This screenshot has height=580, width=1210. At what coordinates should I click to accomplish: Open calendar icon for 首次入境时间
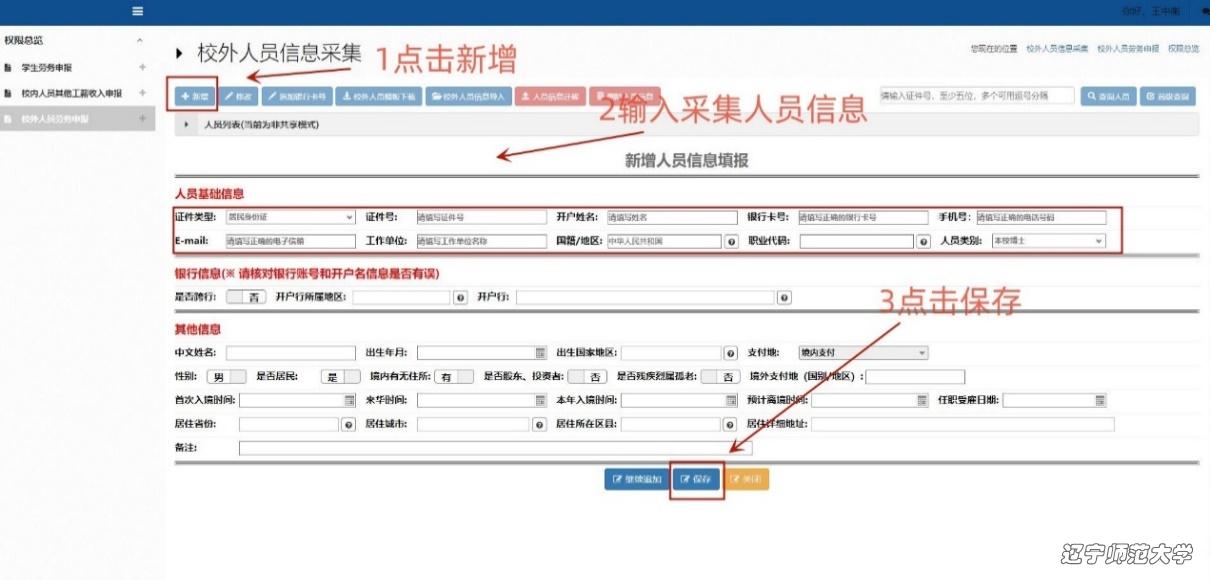tap(350, 401)
